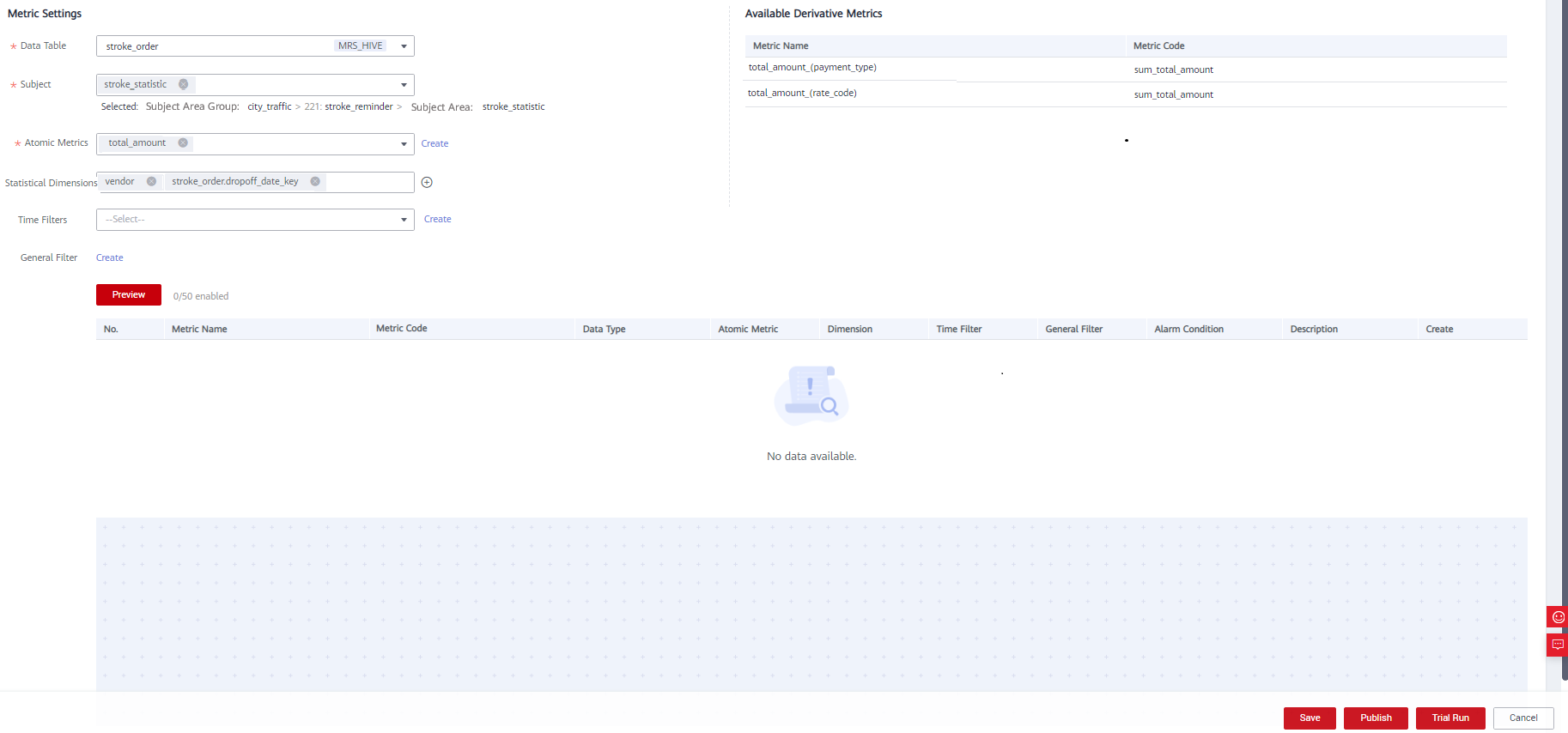Open the smiley feedback icon
This screenshot has height=733, width=1568.
pos(1558,617)
